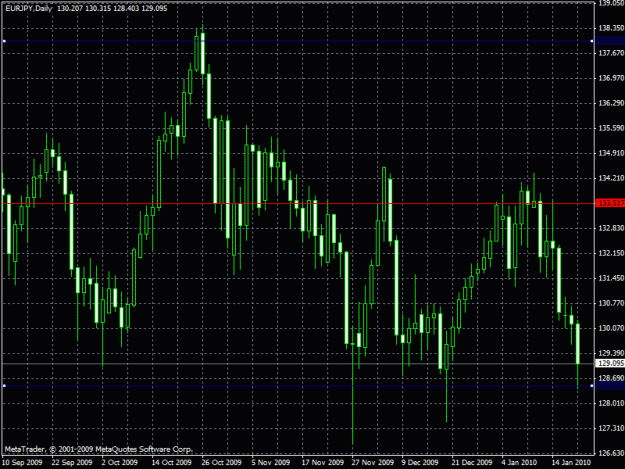Click the white 129.095 current price label
Screen dimensions: 625x469
pos(611,363)
